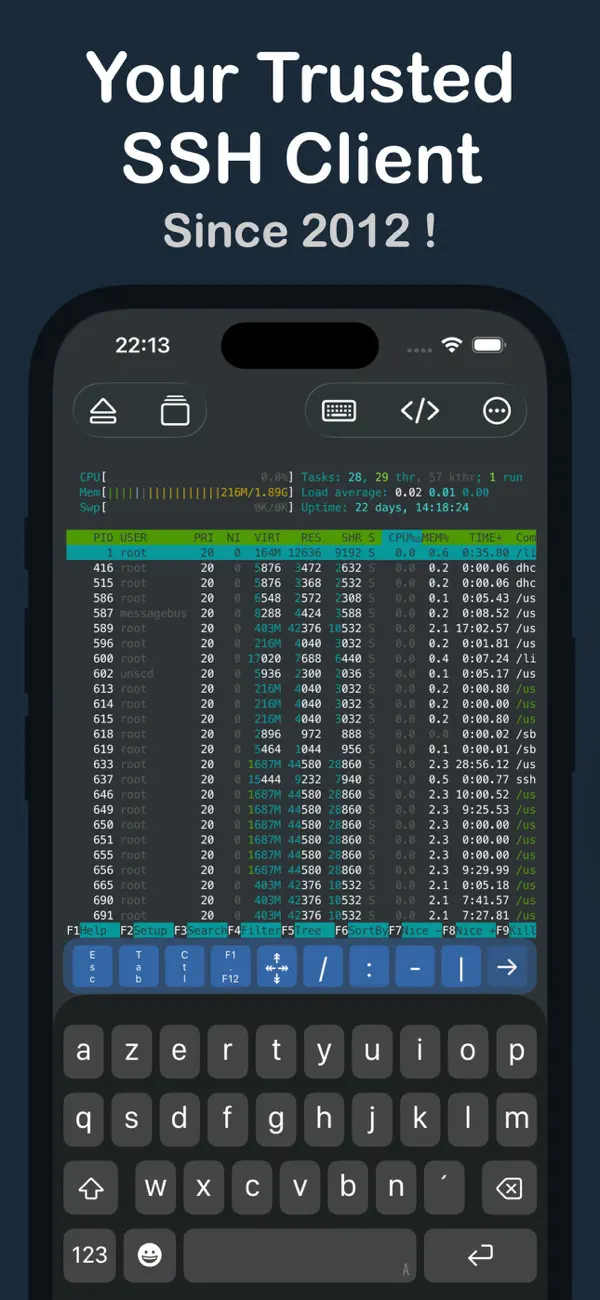
Task: Click the PID column header
Action: coord(103,538)
